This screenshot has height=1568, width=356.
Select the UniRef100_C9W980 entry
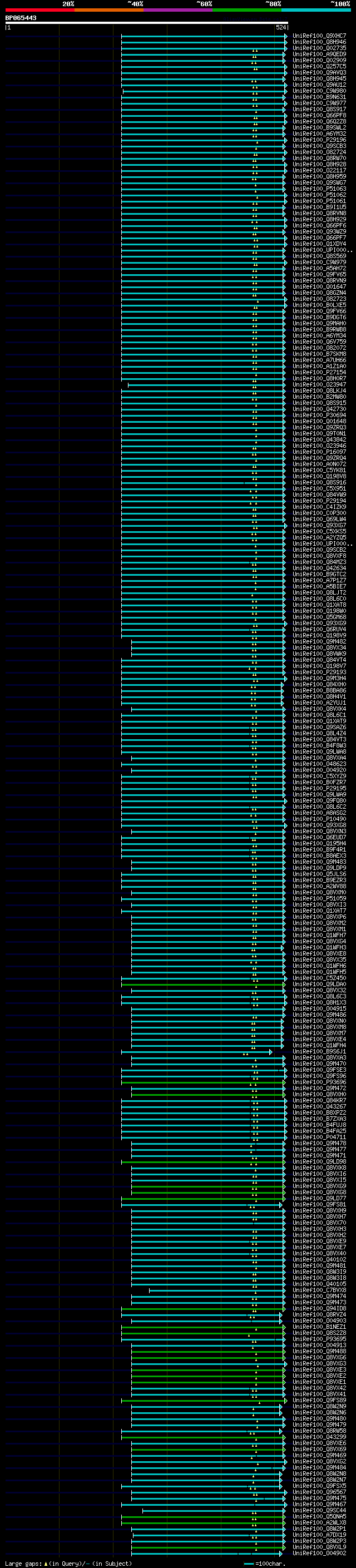319,91
